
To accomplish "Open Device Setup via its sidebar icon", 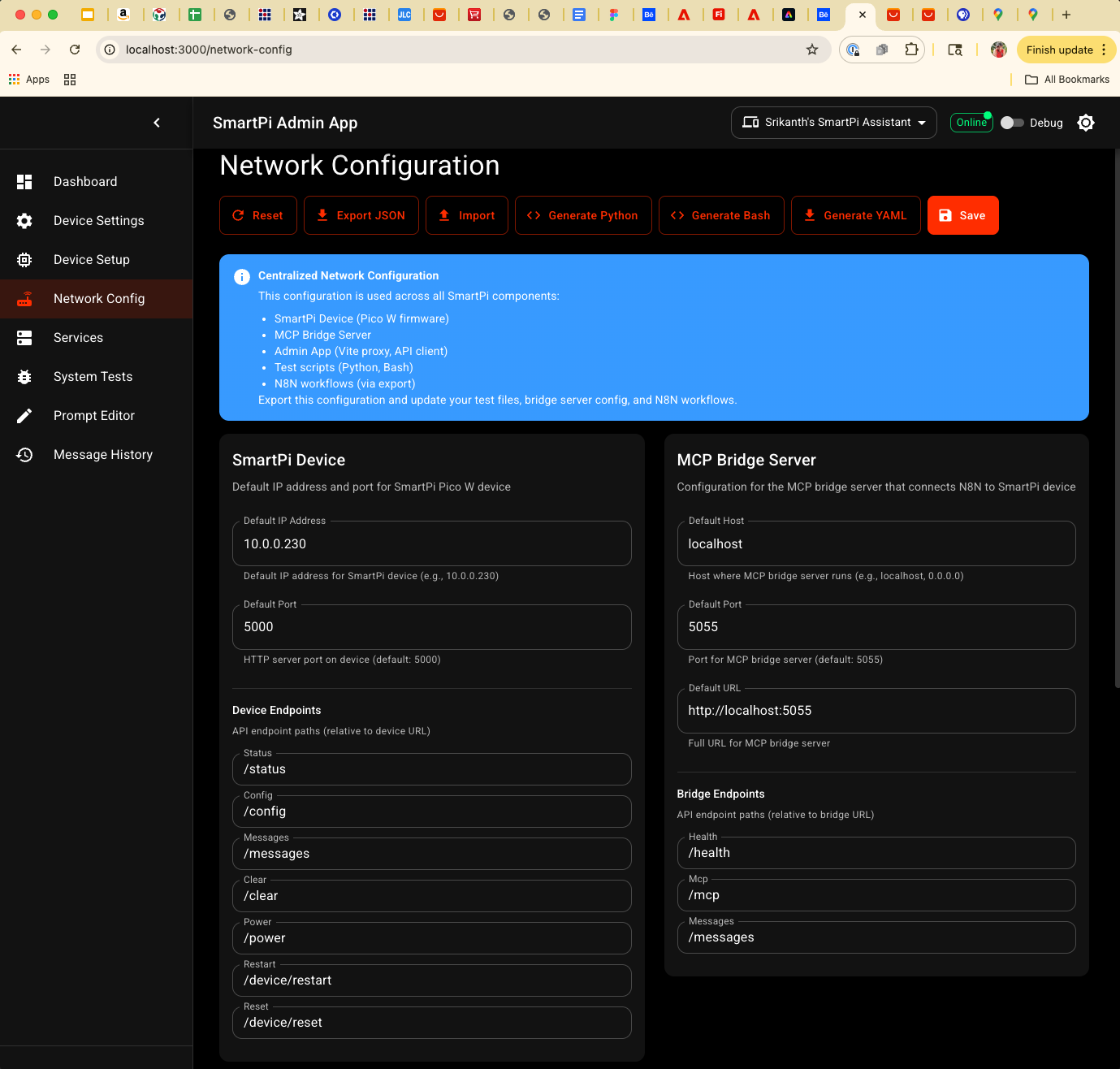I will (x=24, y=259).
